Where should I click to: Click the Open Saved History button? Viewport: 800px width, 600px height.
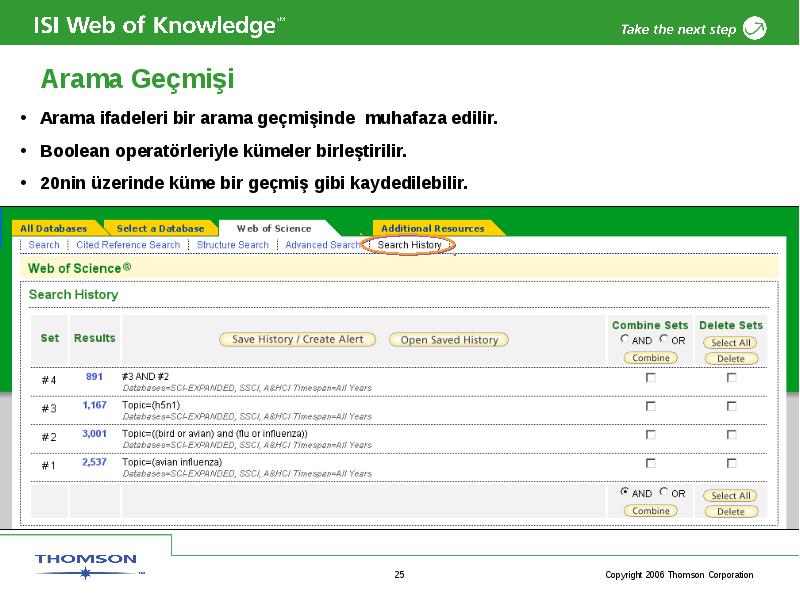coord(449,340)
